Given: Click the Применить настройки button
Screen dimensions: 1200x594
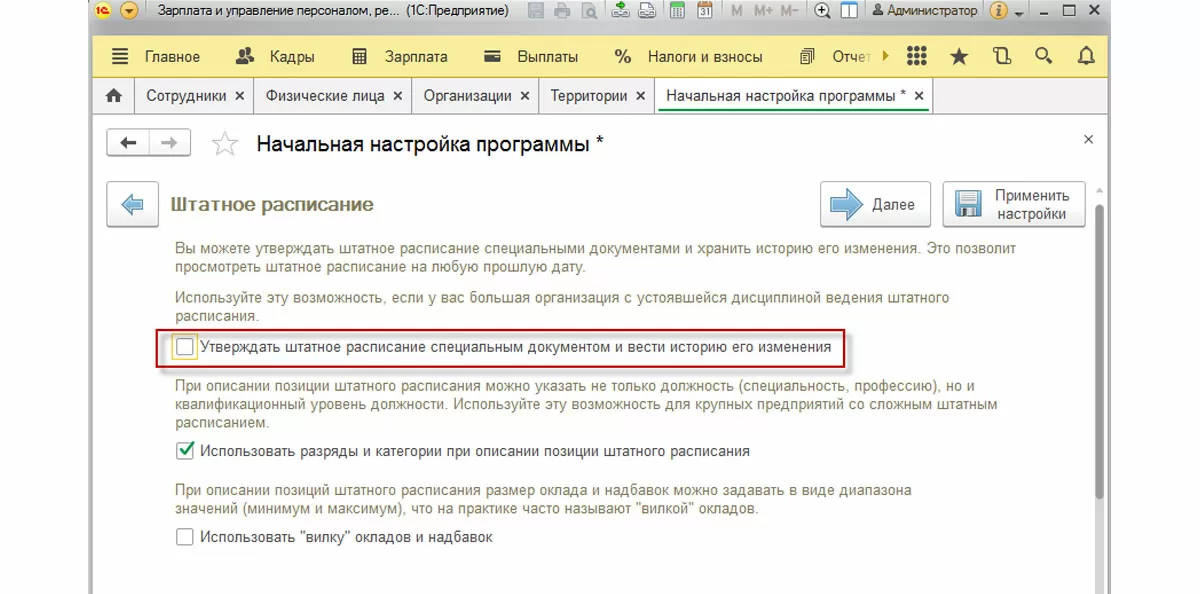Looking at the screenshot, I should pyautogui.click(x=1014, y=204).
